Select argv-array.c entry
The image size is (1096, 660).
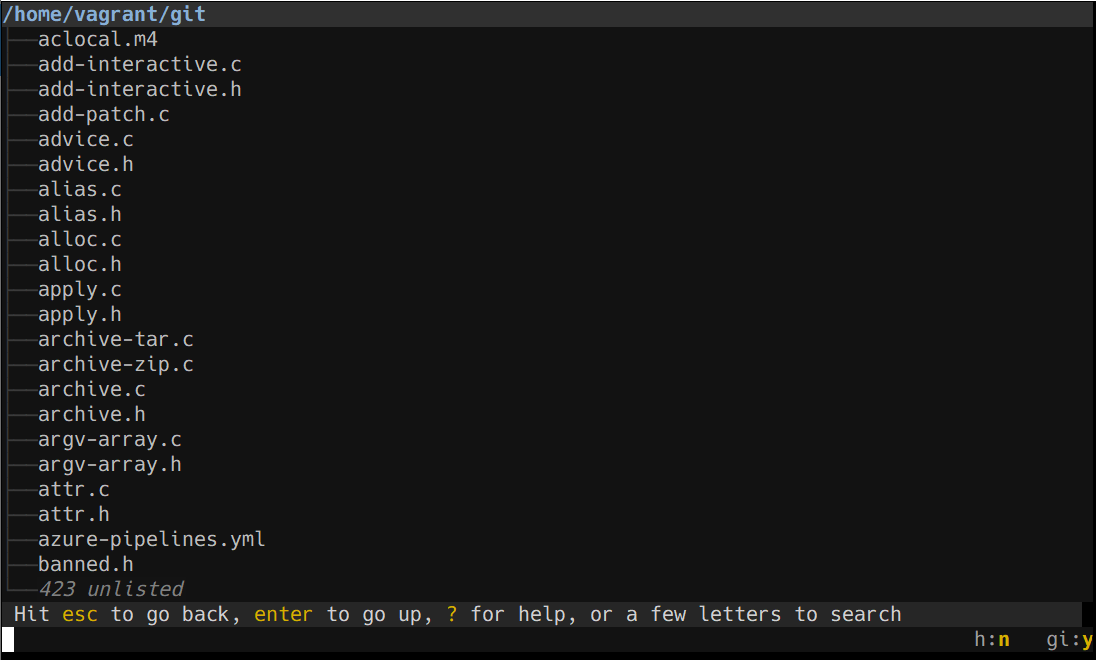110,440
